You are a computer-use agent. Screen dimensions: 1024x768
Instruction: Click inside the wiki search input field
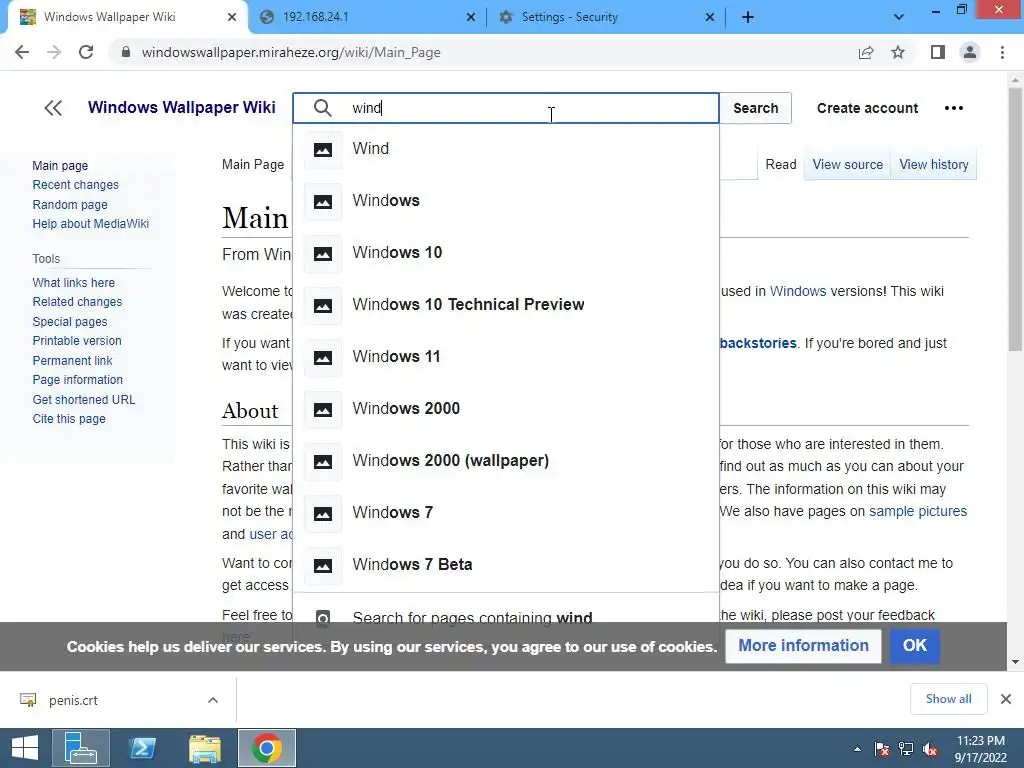coord(506,108)
